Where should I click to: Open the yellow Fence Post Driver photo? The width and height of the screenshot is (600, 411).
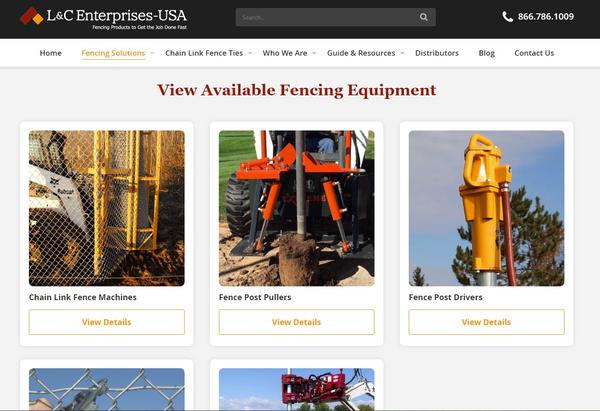(x=486, y=208)
